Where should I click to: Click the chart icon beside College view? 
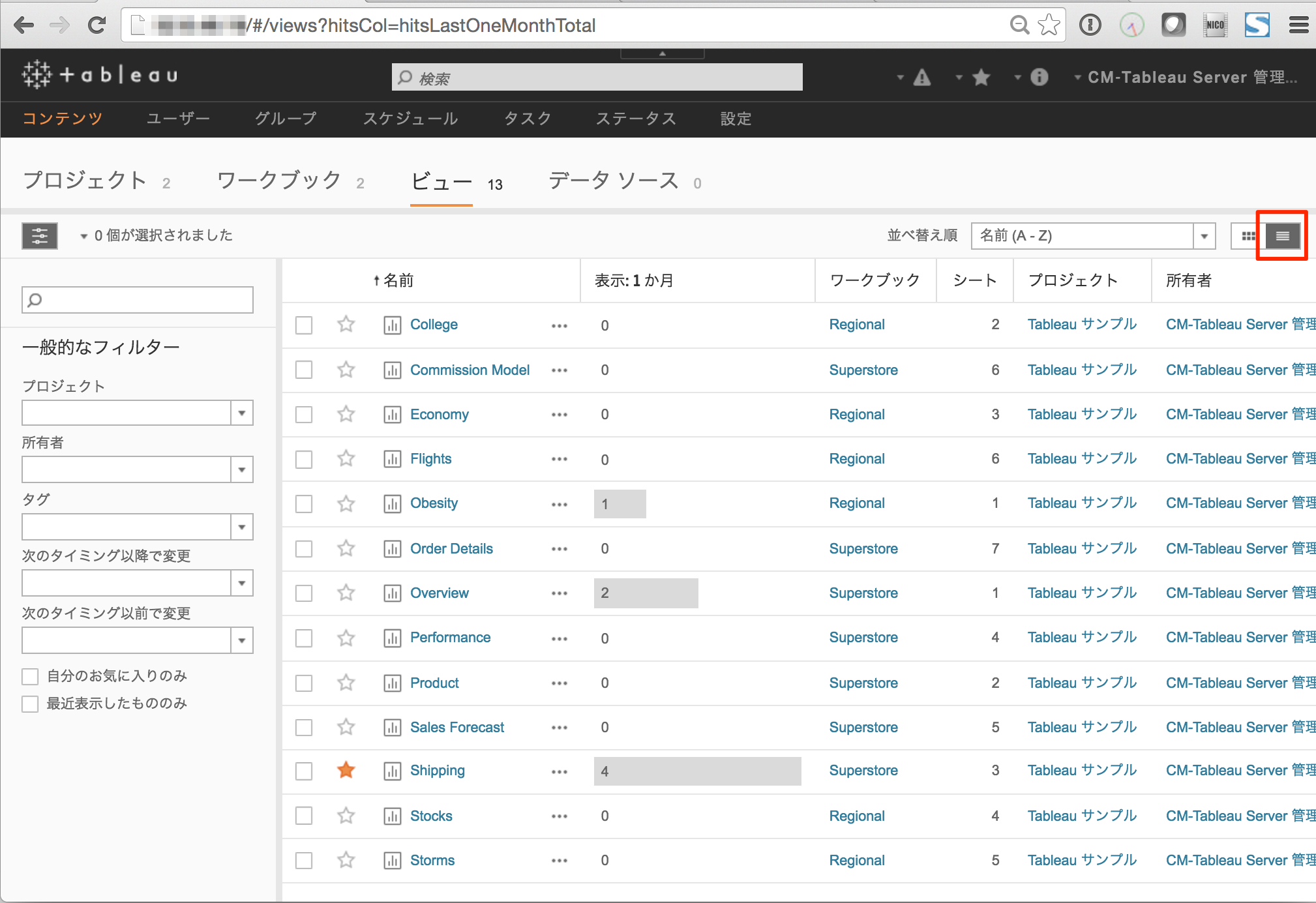pyautogui.click(x=392, y=325)
